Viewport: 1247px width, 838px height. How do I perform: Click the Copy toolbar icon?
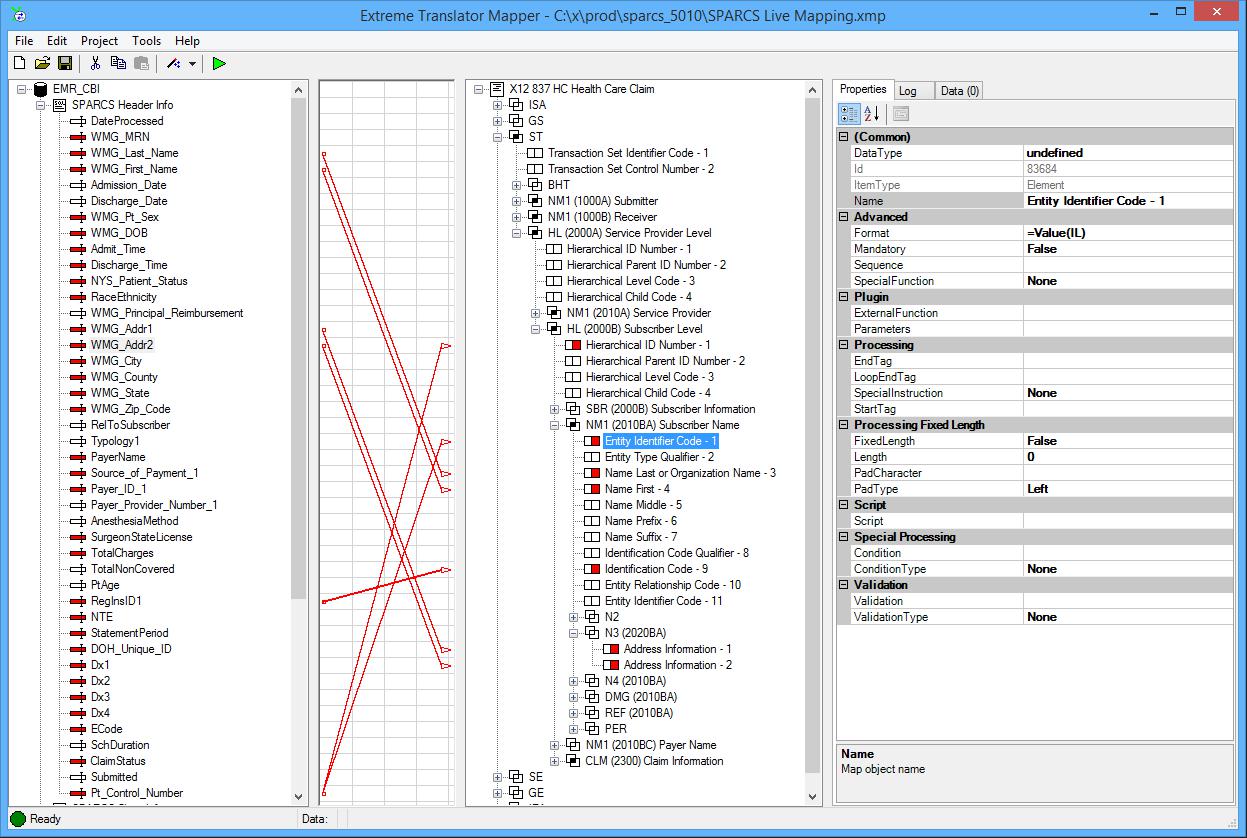pyautogui.click(x=118, y=63)
